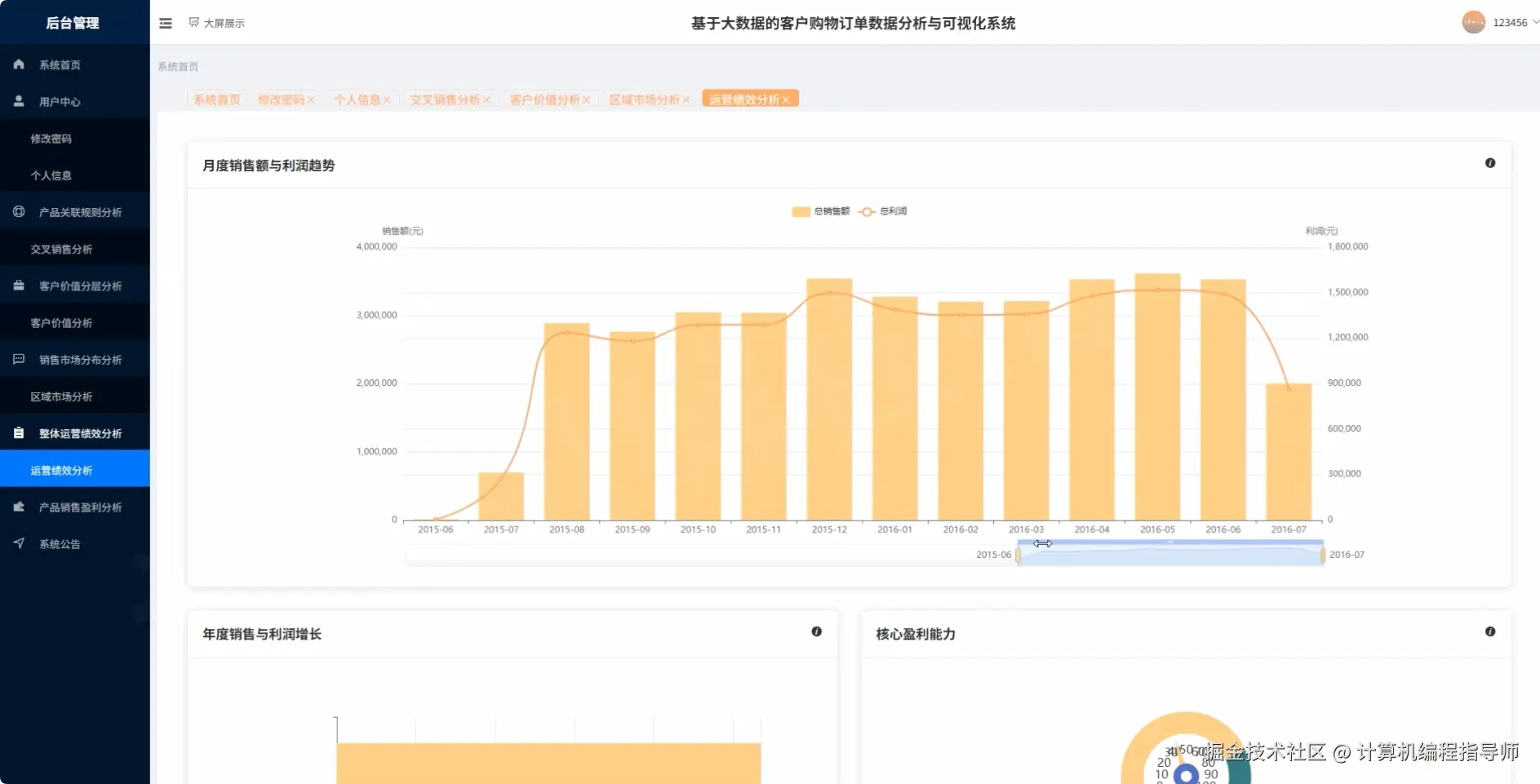Close the 个人信息 tab
Screen dimensions: 1540x784
387,100
